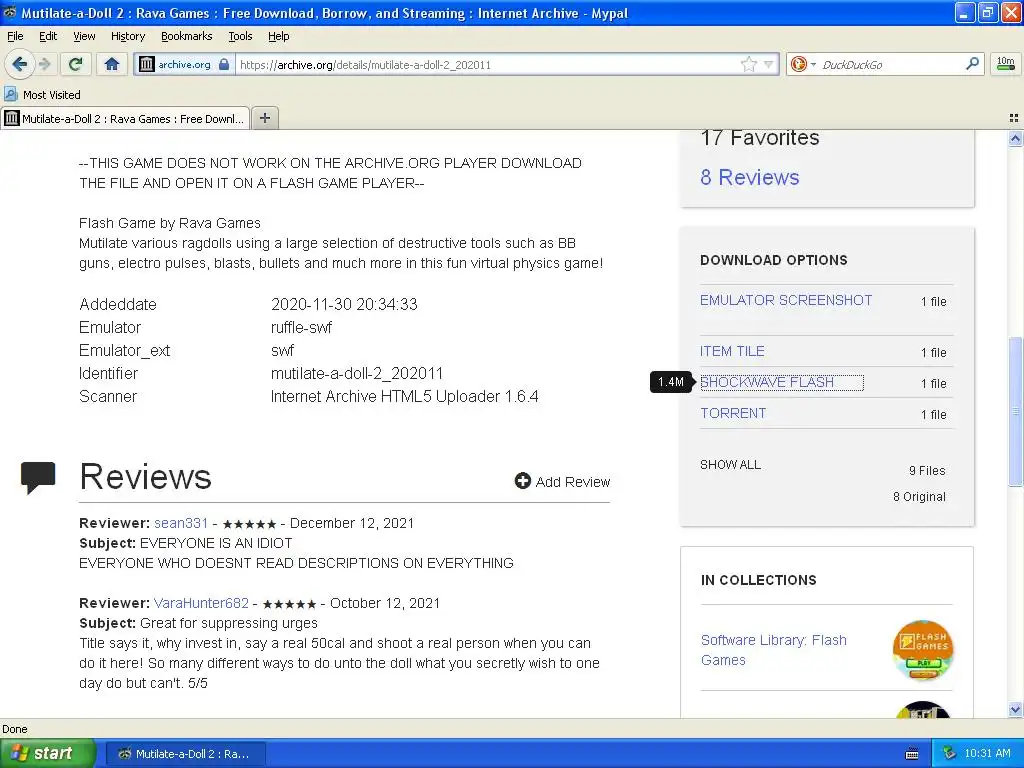Click the scrollbar up arrow
1024x768 pixels.
1015,138
